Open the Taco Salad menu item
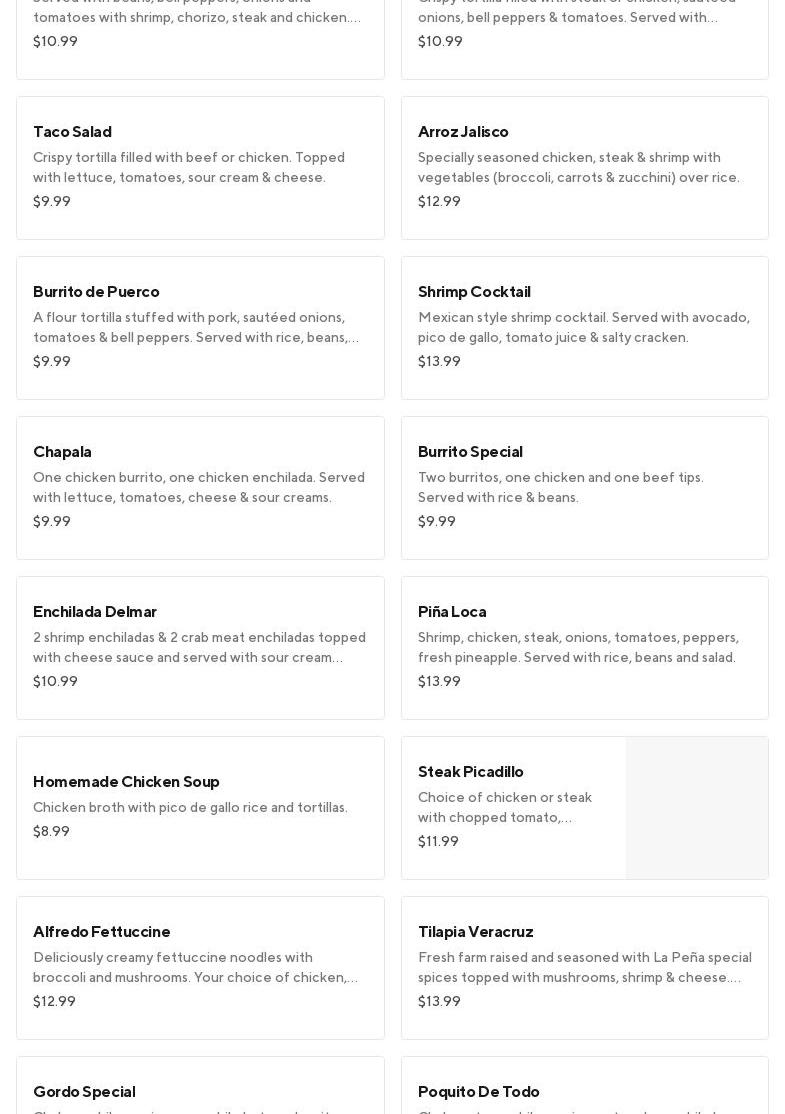Screen dimensions: 785x1114 pos(200,167)
